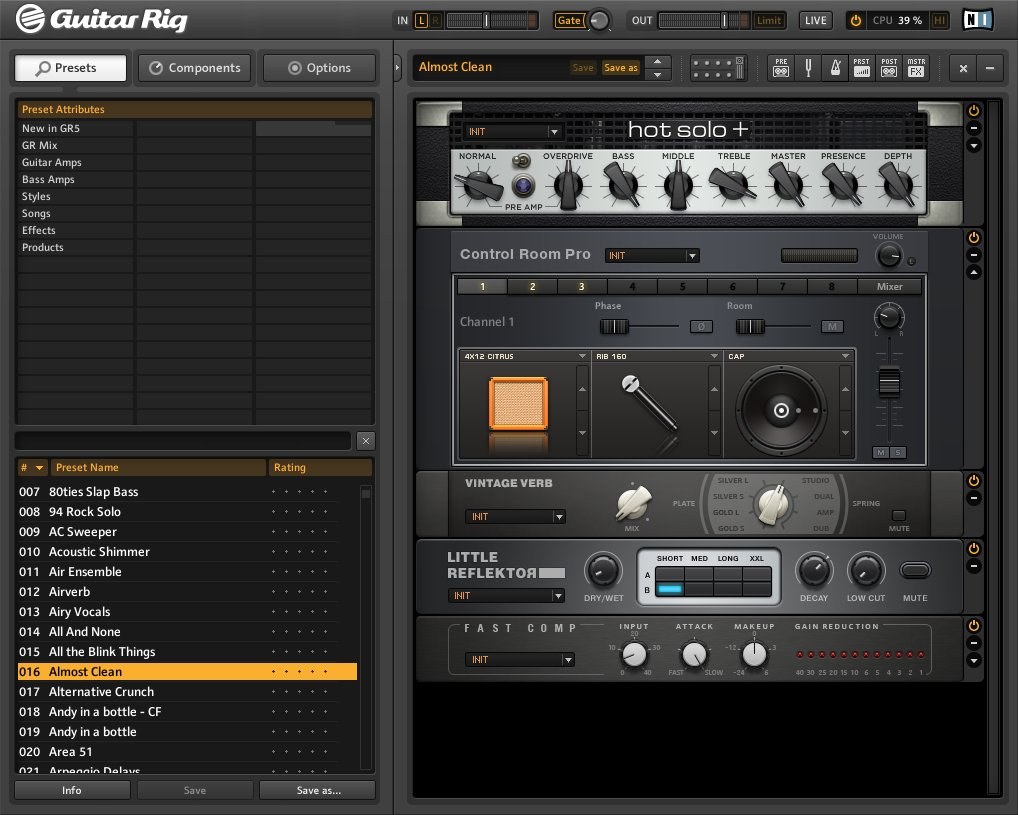Image resolution: width=1018 pixels, height=815 pixels.
Task: Open Vintage Verb INIT preset dropdown
Action: [x=515, y=516]
